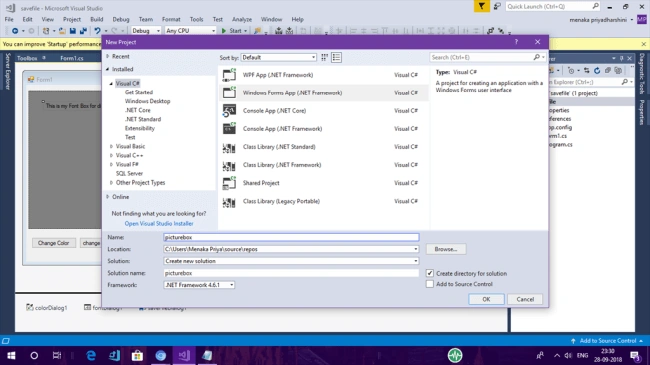Click Navigate Backward toolbar icon

click(15, 31)
